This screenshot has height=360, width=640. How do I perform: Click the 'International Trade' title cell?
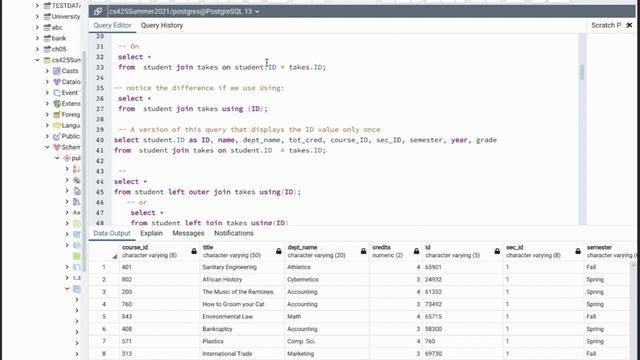[242, 353]
